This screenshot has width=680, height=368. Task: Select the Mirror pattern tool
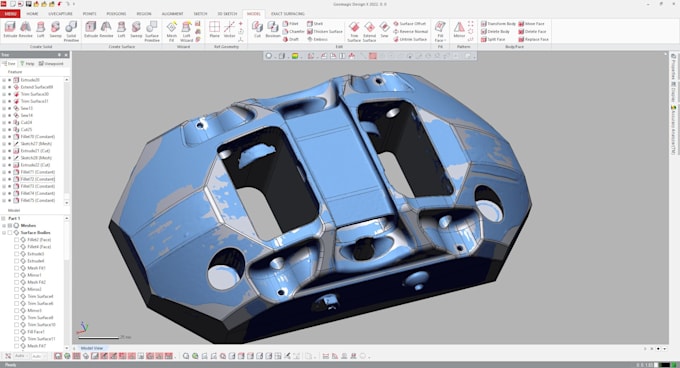[459, 30]
